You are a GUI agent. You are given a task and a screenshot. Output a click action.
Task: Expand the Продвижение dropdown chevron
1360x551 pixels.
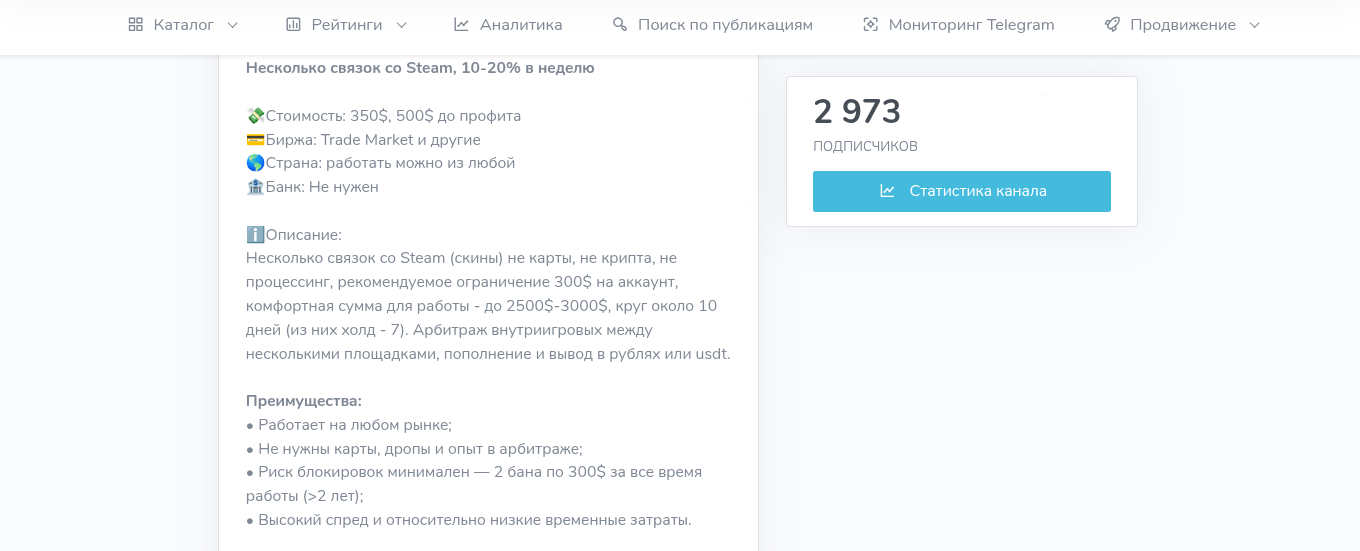1255,25
